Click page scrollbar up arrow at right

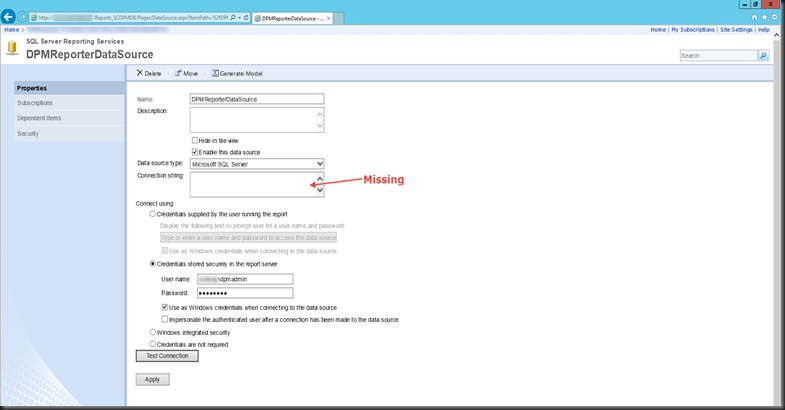[x=776, y=35]
